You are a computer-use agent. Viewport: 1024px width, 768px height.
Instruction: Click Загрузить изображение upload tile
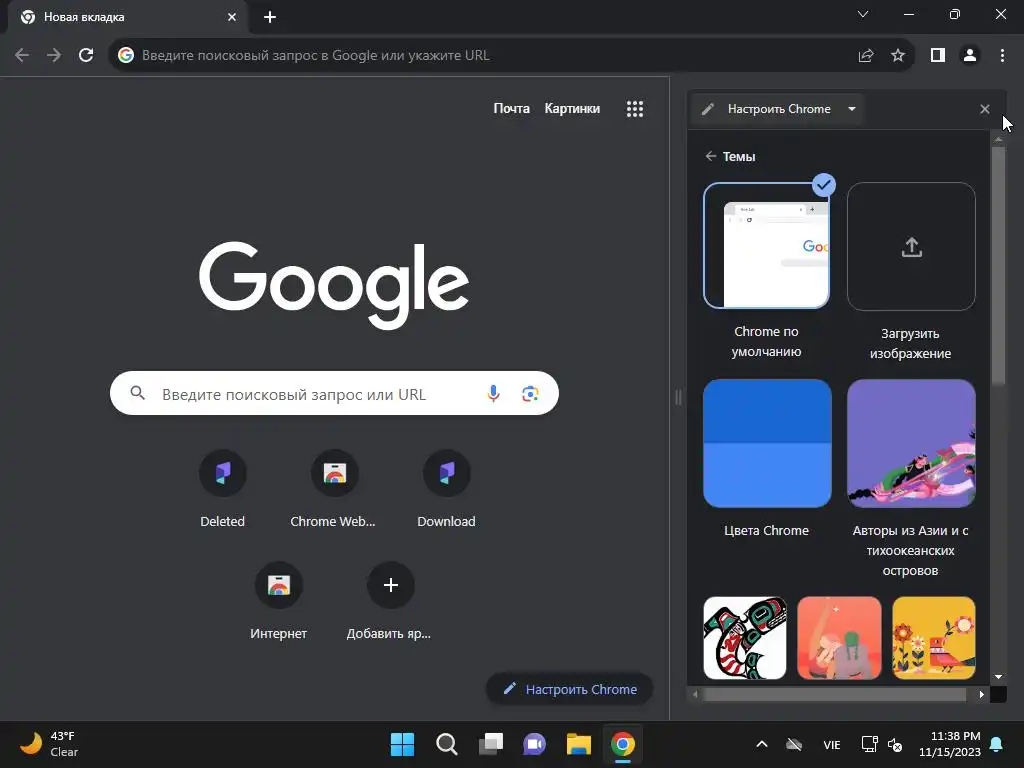coord(911,246)
